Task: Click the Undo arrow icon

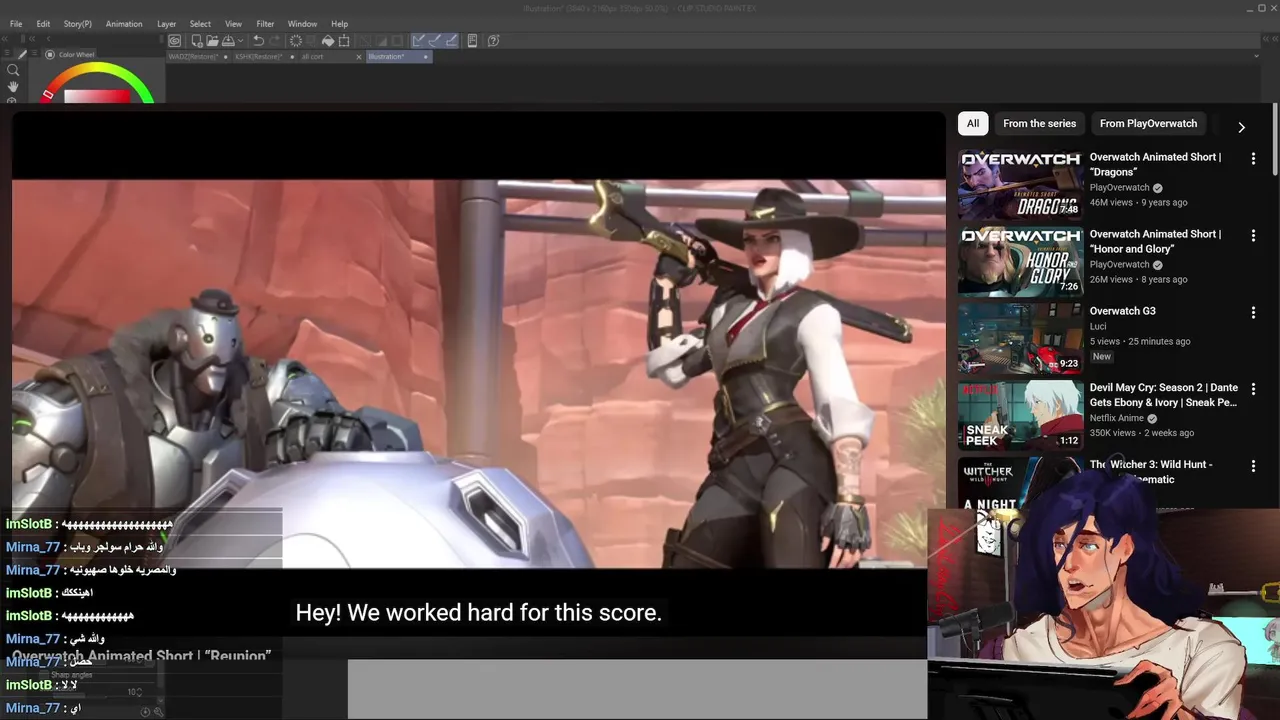Action: point(259,41)
